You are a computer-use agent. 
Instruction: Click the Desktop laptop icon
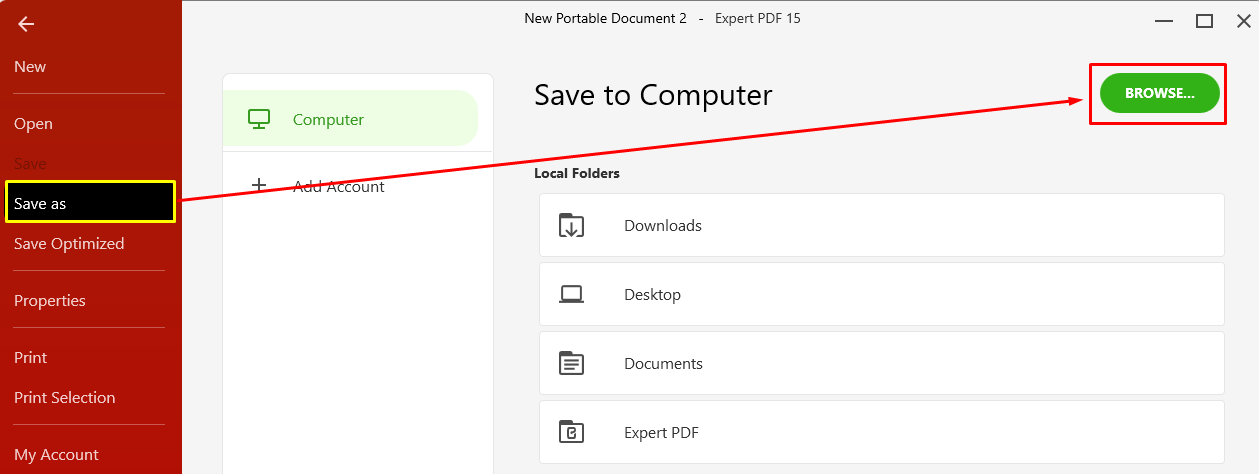click(x=571, y=294)
